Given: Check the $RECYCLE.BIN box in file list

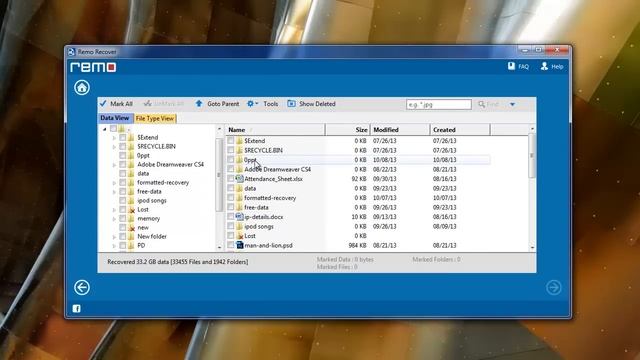Looking at the screenshot, I should click(x=231, y=150).
